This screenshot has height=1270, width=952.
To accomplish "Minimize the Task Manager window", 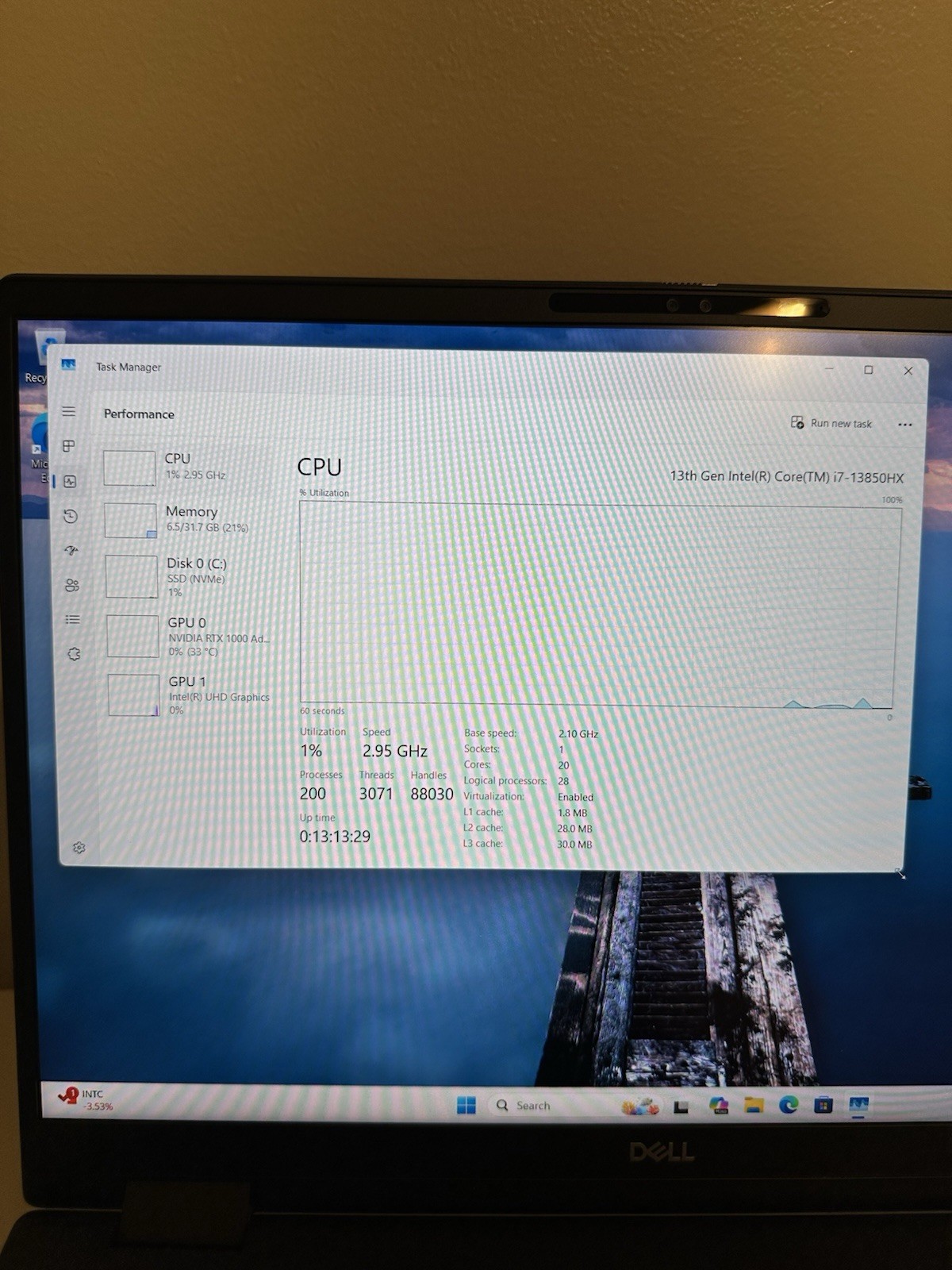I will click(x=830, y=369).
